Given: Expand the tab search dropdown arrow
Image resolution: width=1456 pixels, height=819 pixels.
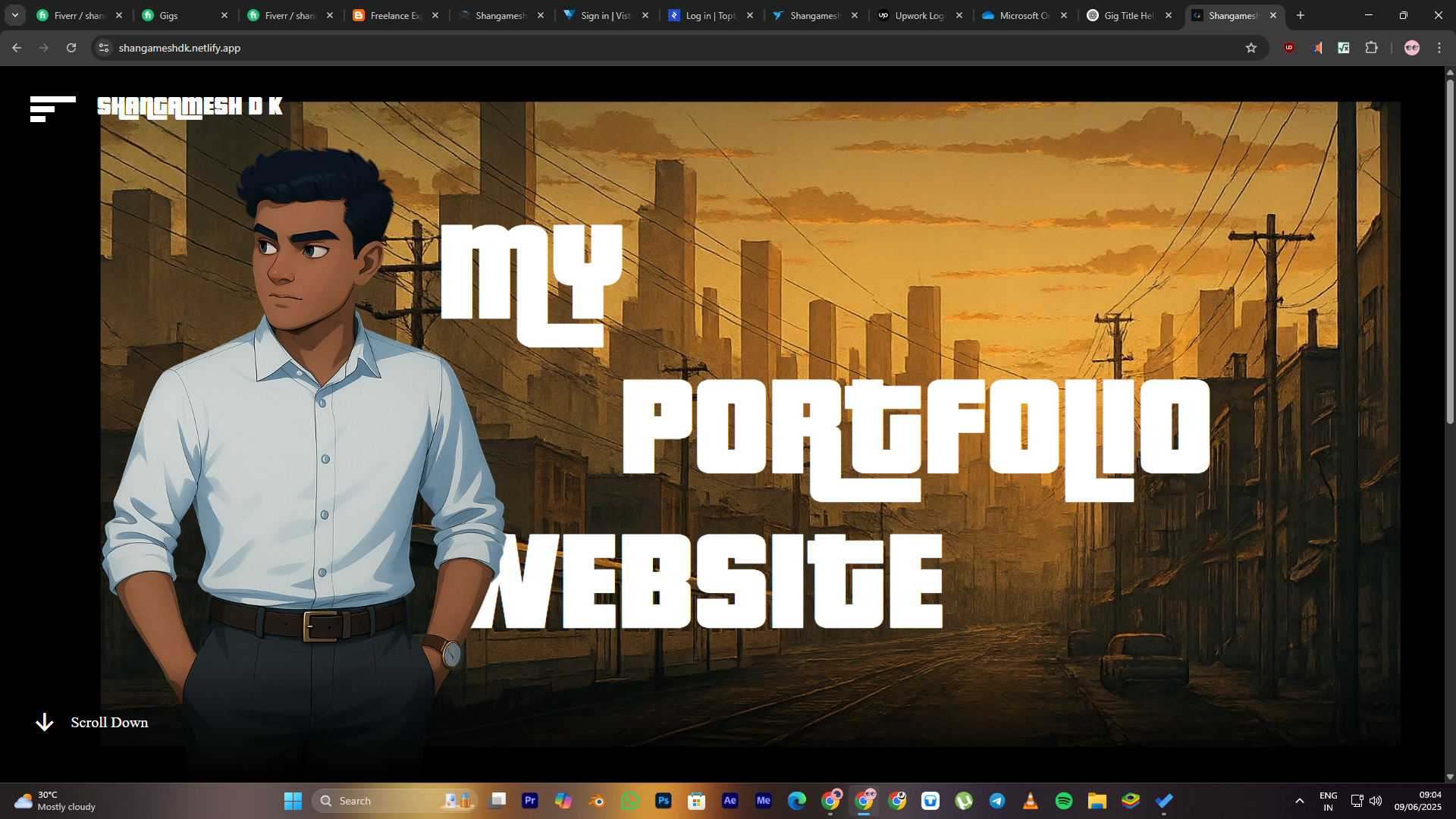Looking at the screenshot, I should pyautogui.click(x=14, y=15).
